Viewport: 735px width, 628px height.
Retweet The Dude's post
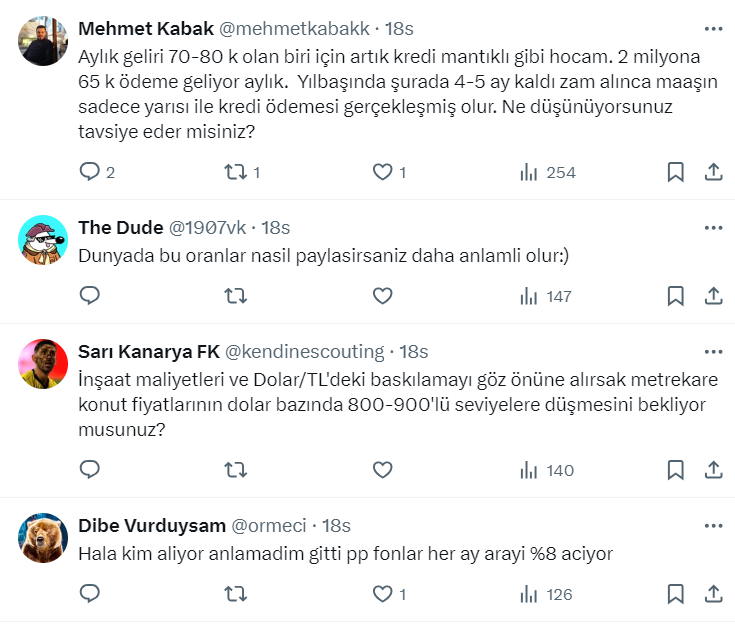(x=234, y=295)
